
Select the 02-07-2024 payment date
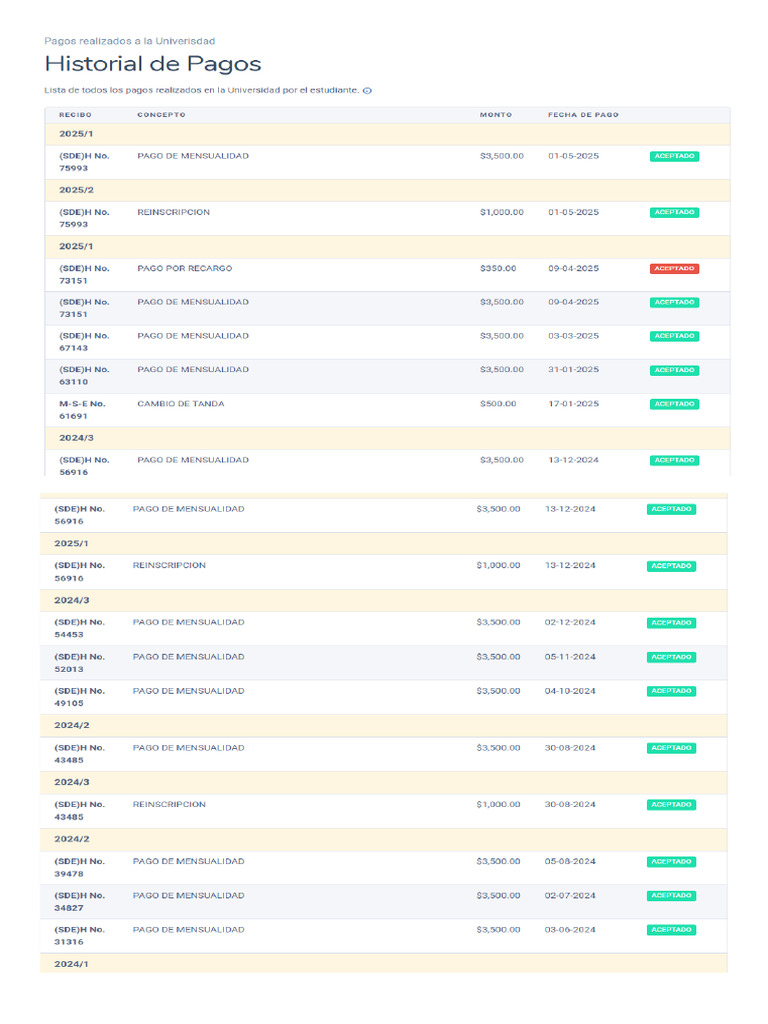point(570,896)
